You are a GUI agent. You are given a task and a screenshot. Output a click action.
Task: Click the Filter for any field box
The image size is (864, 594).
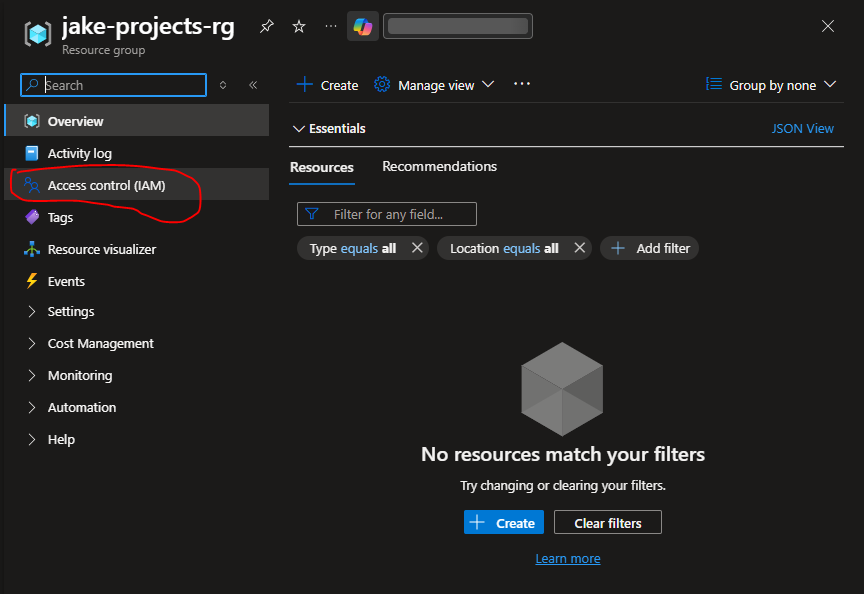pos(387,214)
